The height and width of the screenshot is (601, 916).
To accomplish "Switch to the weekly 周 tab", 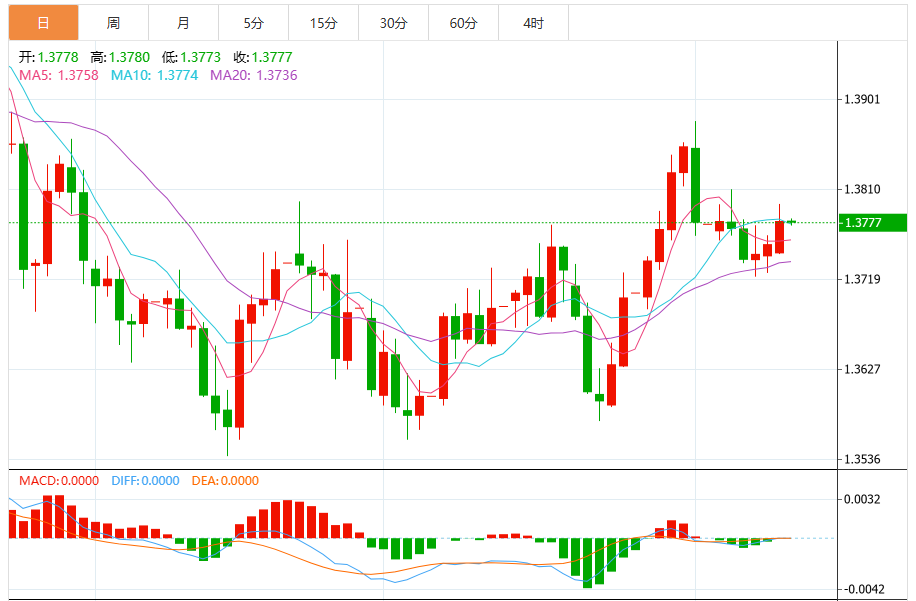I will [x=113, y=23].
